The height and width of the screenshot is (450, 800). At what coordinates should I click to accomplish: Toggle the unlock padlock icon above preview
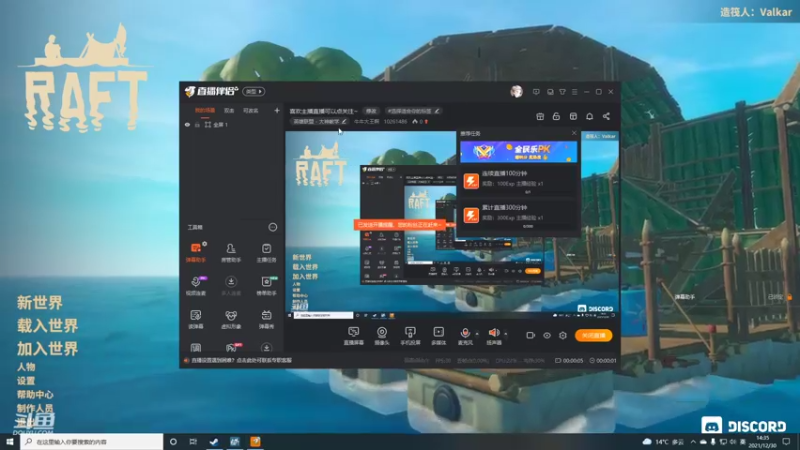click(556, 116)
